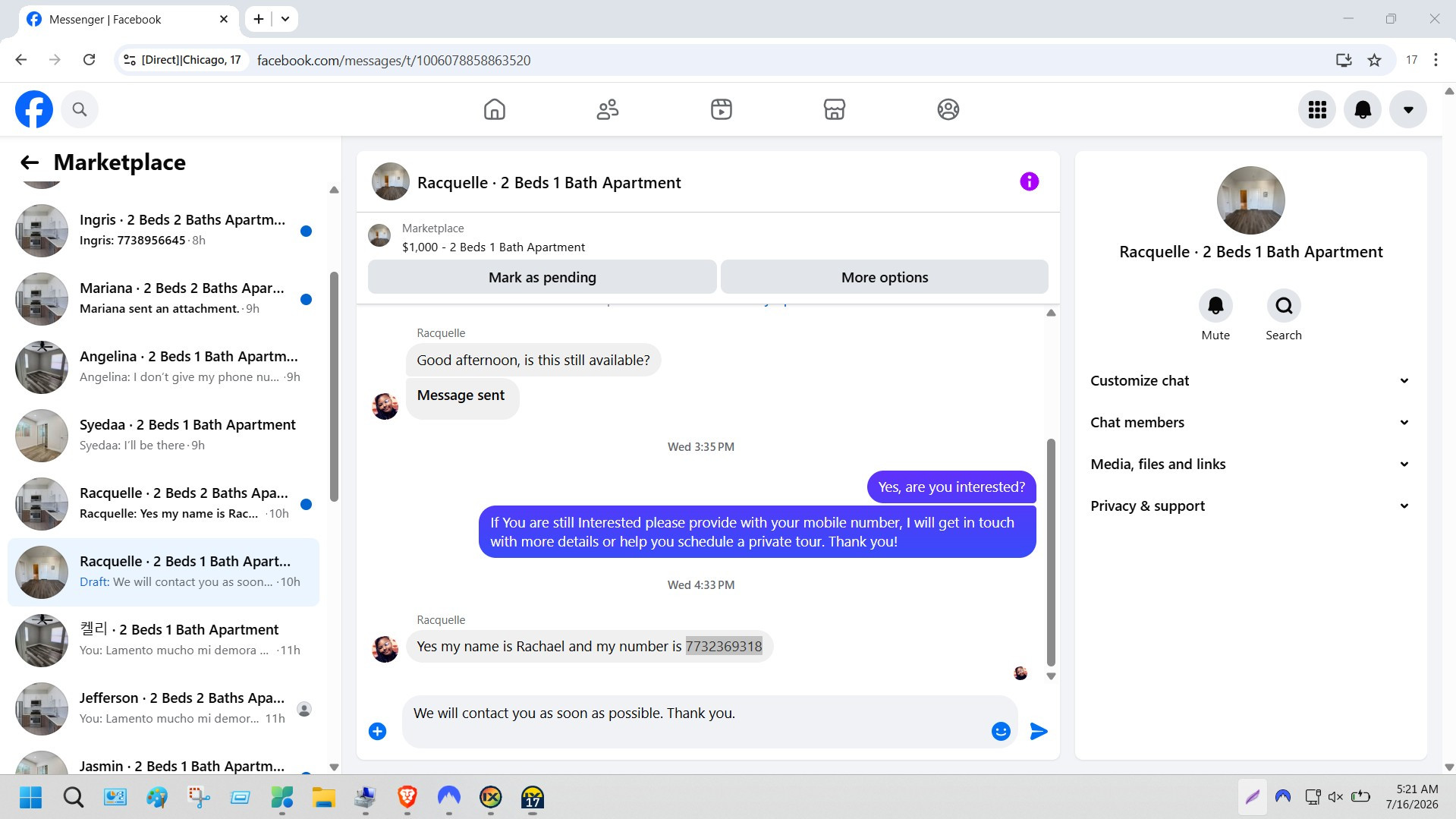The width and height of the screenshot is (1456, 819).
Task: Open the account dropdown arrow in header
Action: 1408,109
